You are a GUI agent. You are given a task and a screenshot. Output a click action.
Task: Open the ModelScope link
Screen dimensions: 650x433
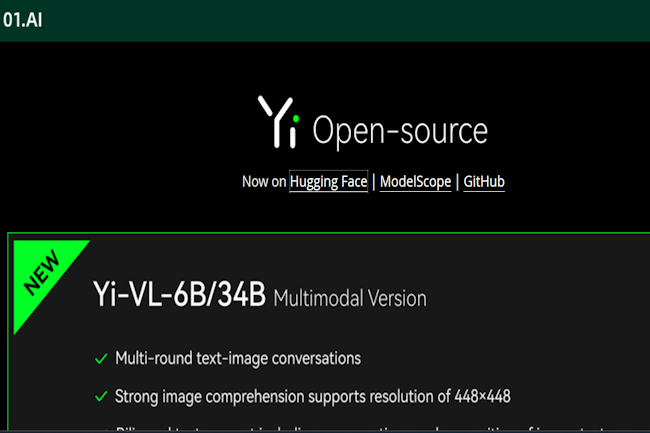pyautogui.click(x=415, y=182)
